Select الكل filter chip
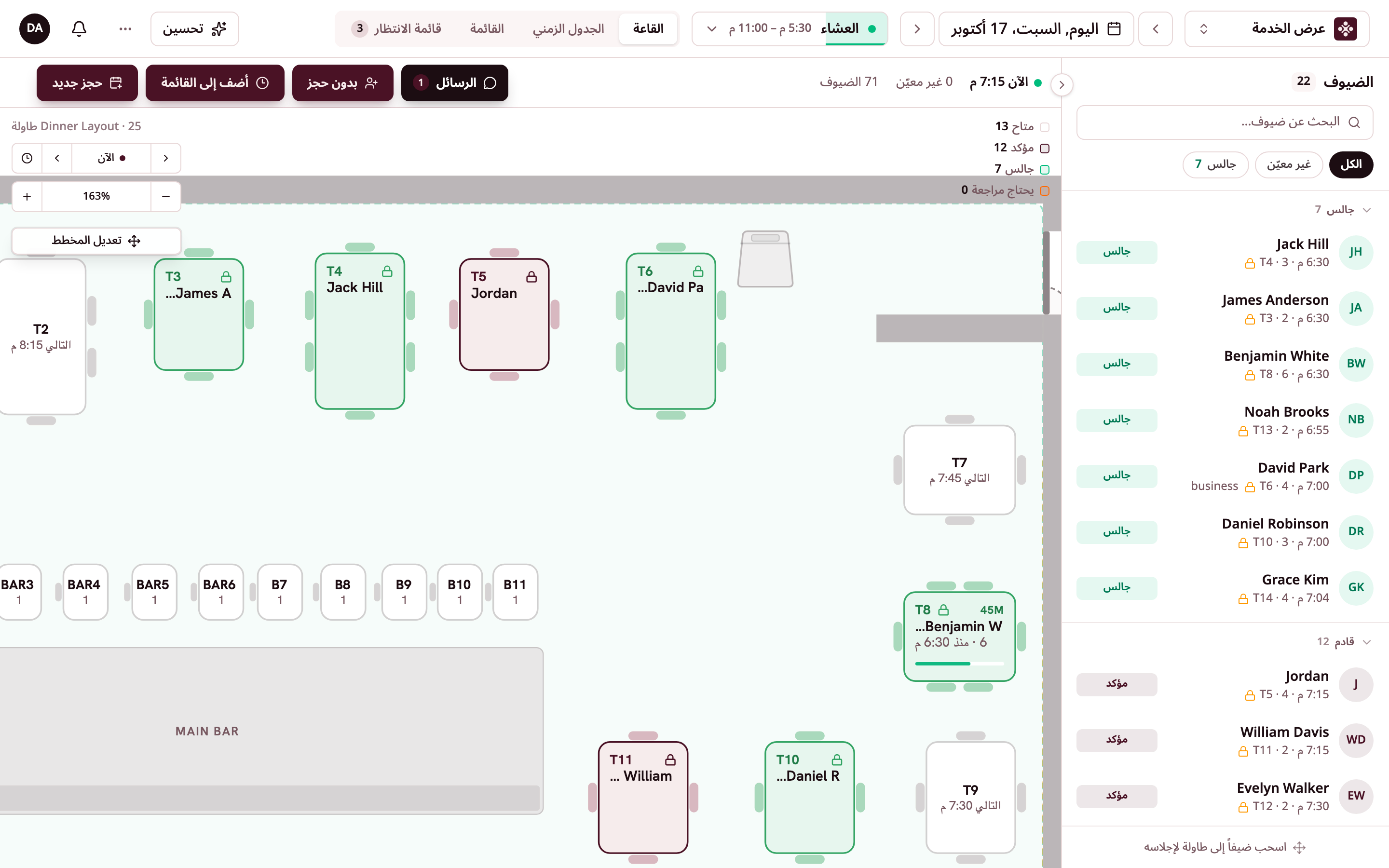The image size is (1389, 868). click(x=1351, y=165)
